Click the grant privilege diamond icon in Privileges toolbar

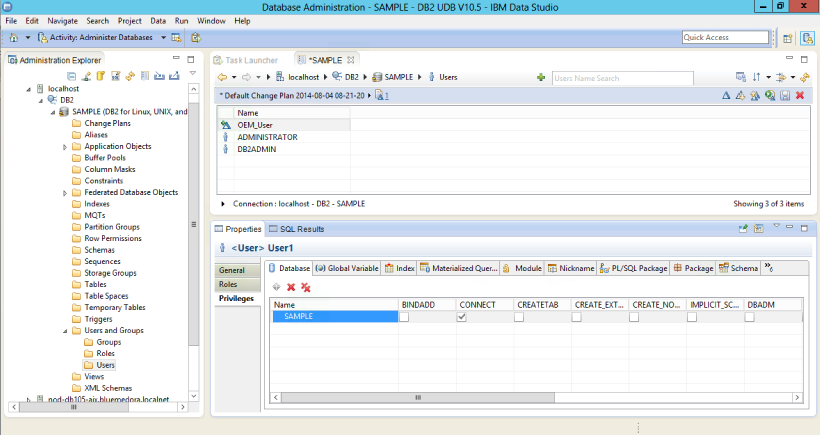click(x=277, y=287)
